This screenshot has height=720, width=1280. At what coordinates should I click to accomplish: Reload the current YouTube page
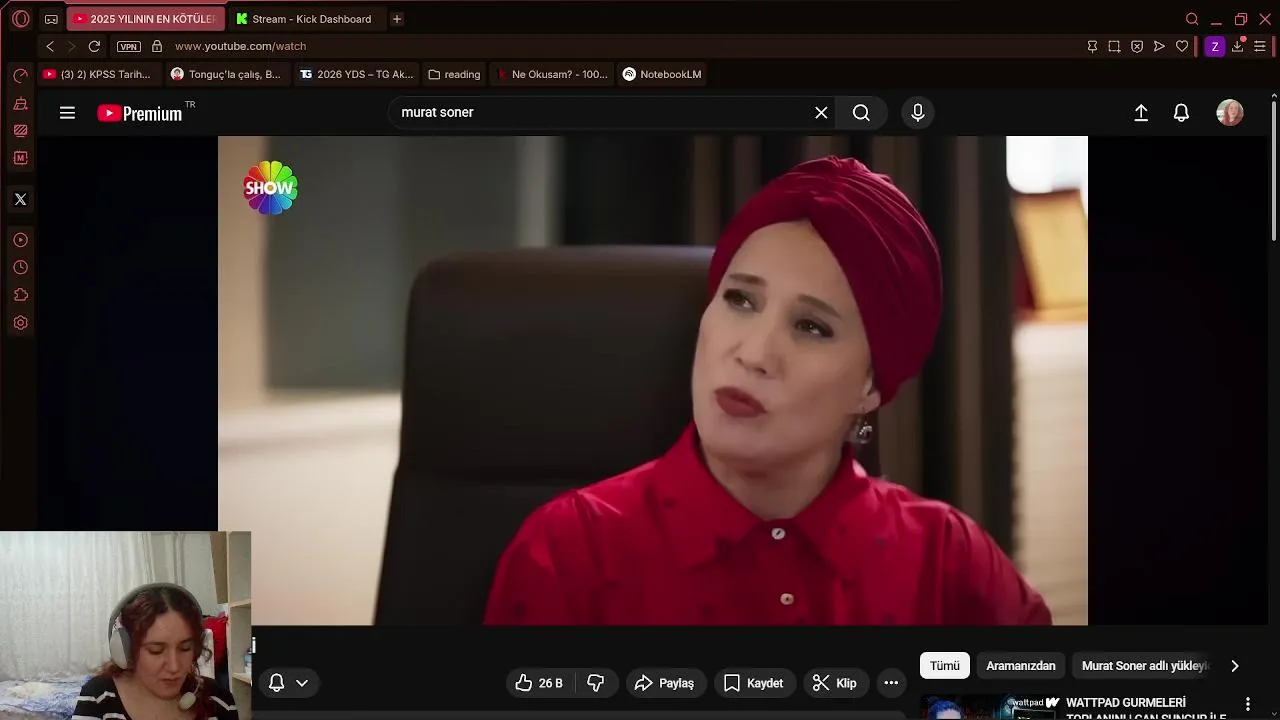tap(94, 46)
